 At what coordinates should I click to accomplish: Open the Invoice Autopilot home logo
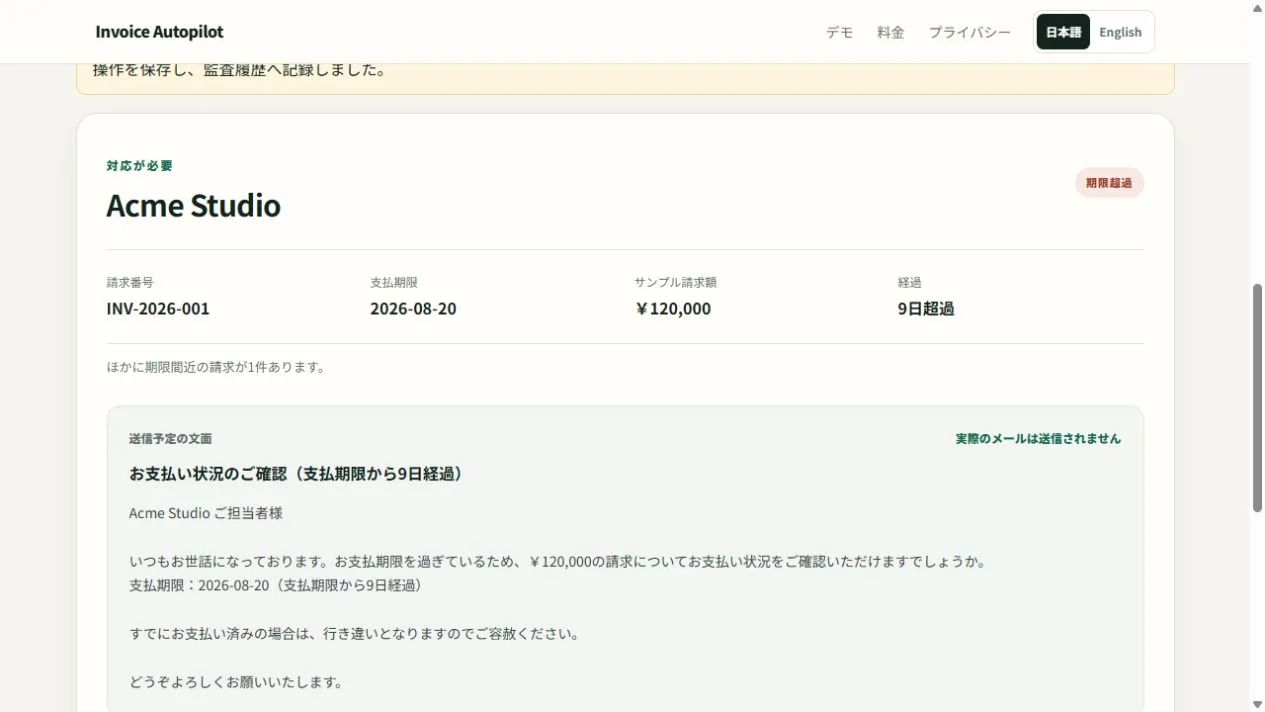click(159, 32)
